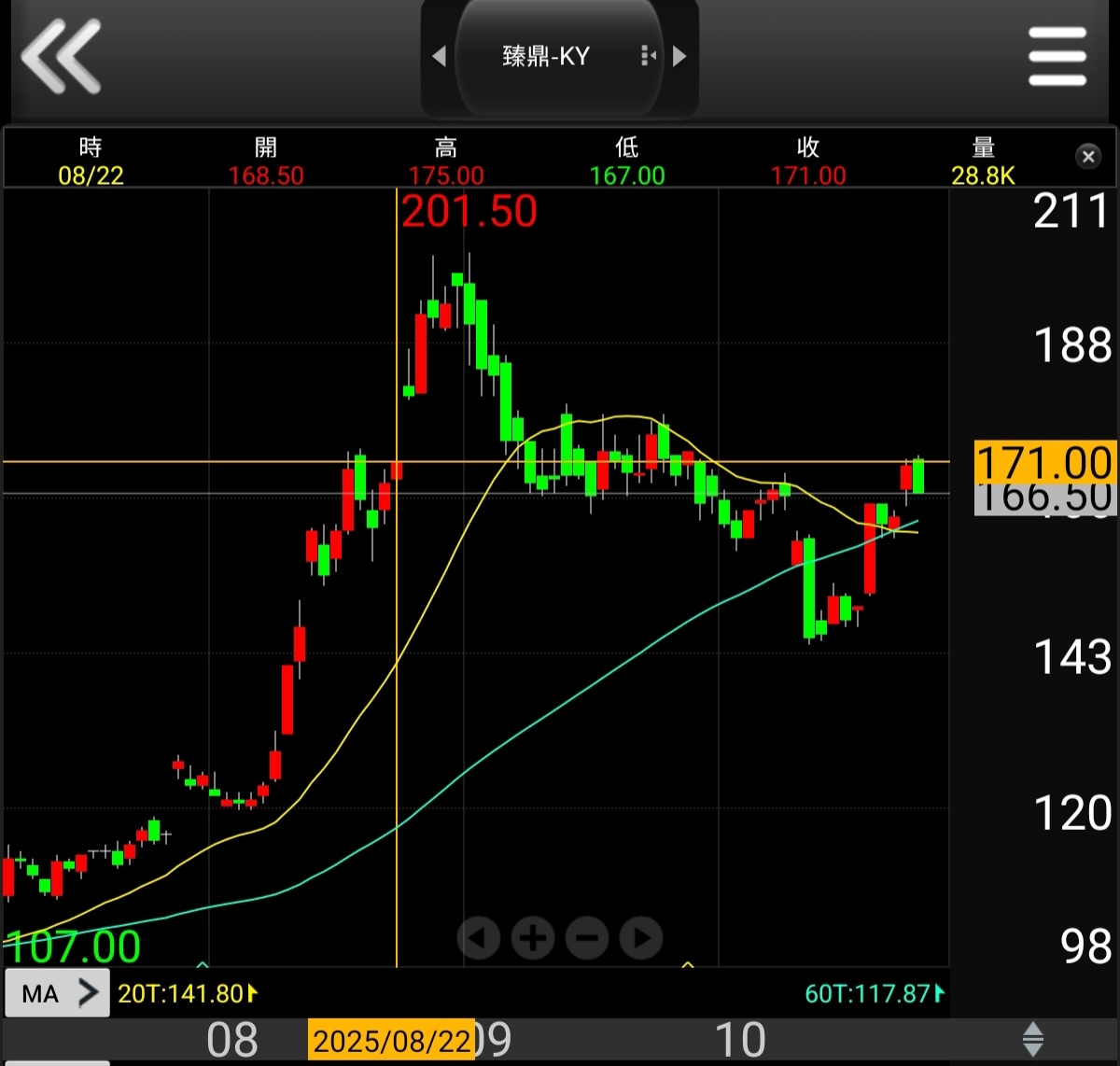The height and width of the screenshot is (1066, 1120).
Task: Click the 98 price axis label
Action: pyautogui.click(x=1086, y=947)
